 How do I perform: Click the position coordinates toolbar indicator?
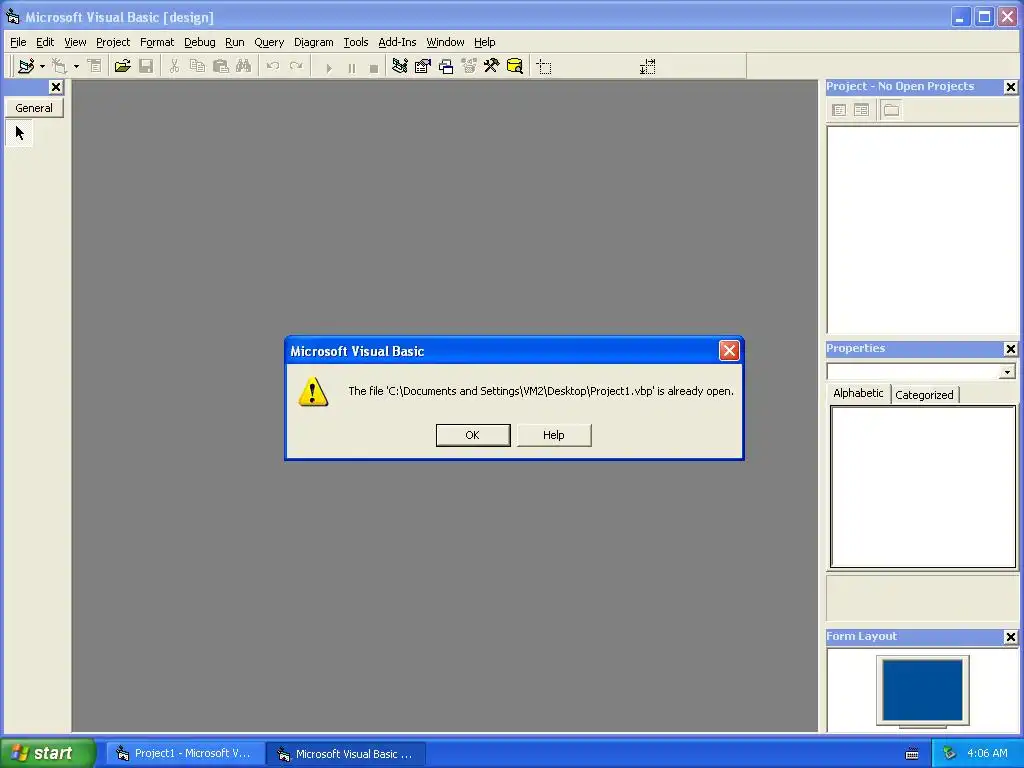tap(544, 67)
